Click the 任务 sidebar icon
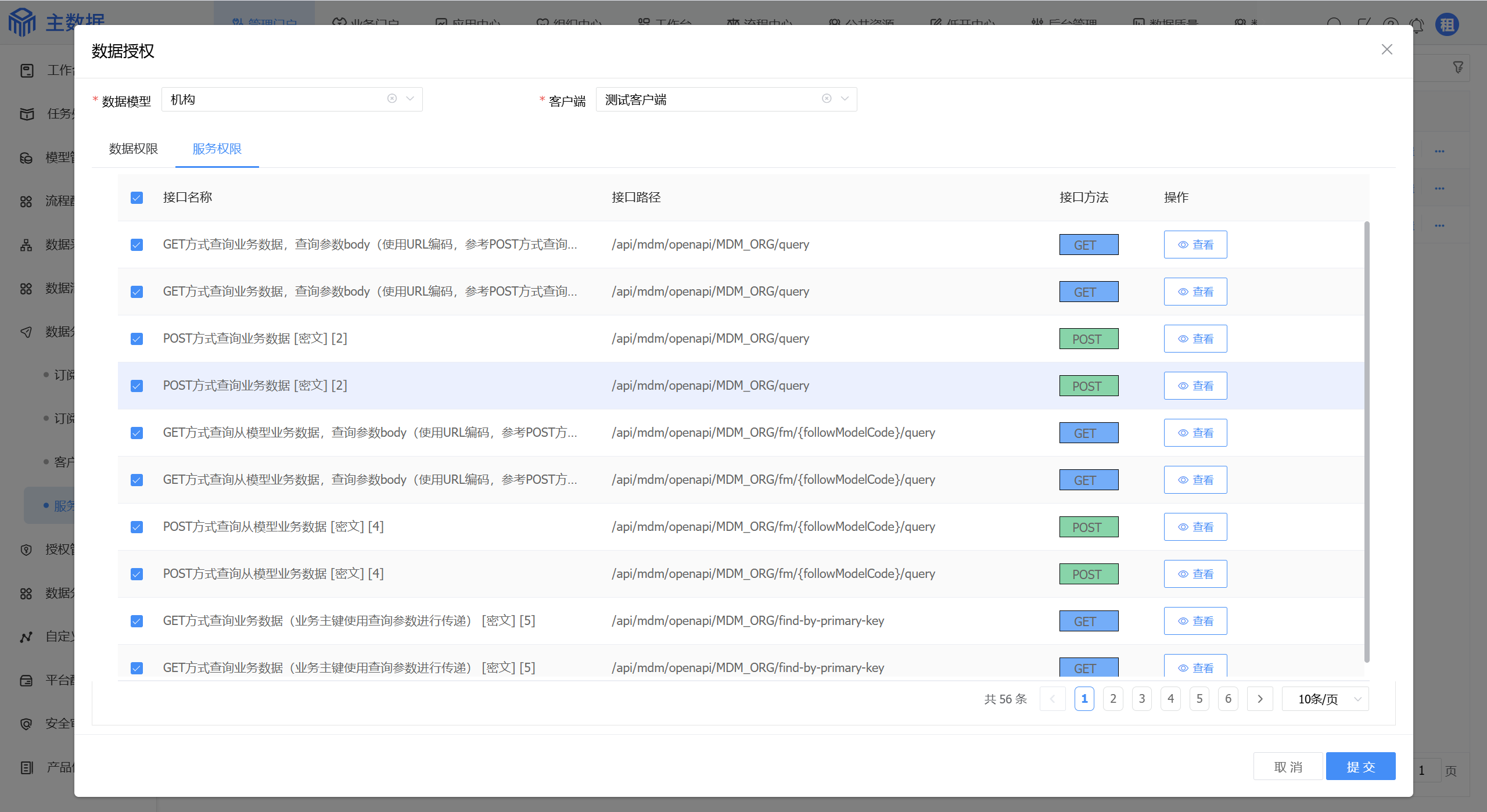Viewport: 1487px width, 812px height. (26, 114)
